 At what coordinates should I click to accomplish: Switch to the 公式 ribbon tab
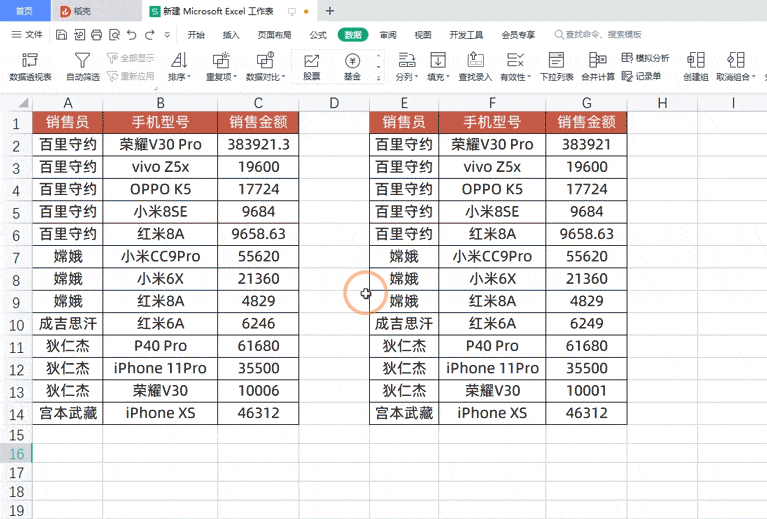pos(318,35)
